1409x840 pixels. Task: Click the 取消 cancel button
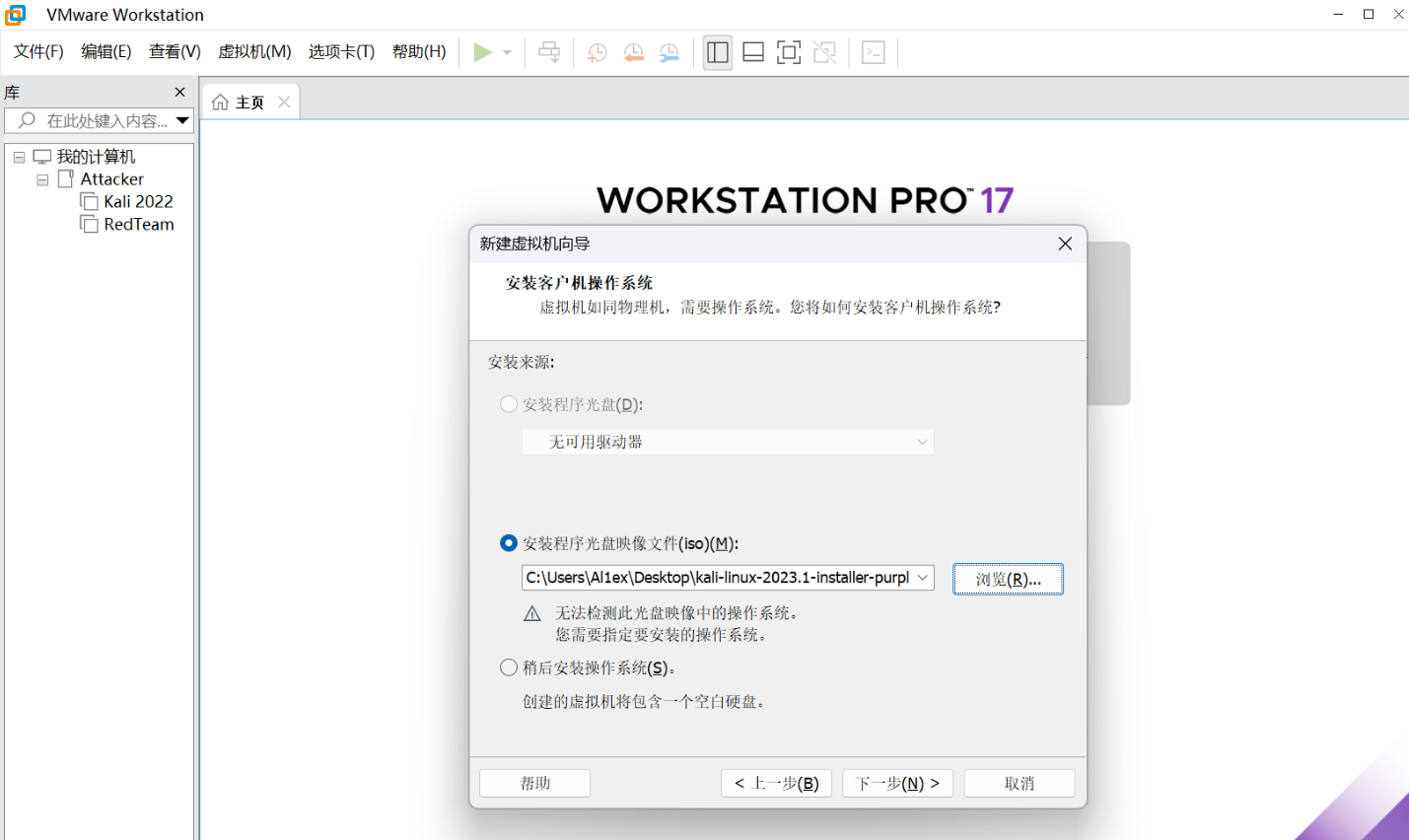(1020, 783)
